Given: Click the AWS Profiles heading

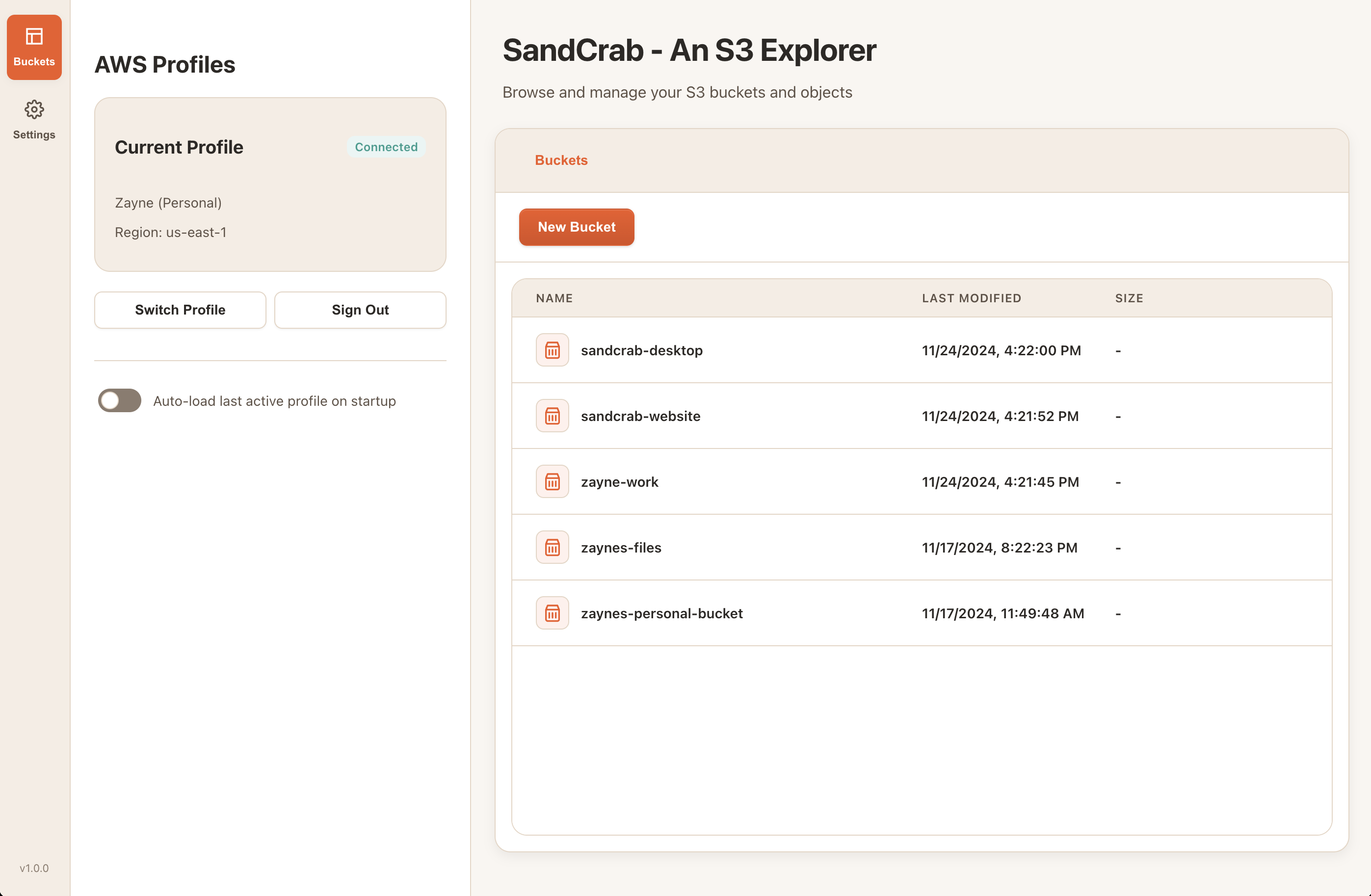Looking at the screenshot, I should click(165, 65).
